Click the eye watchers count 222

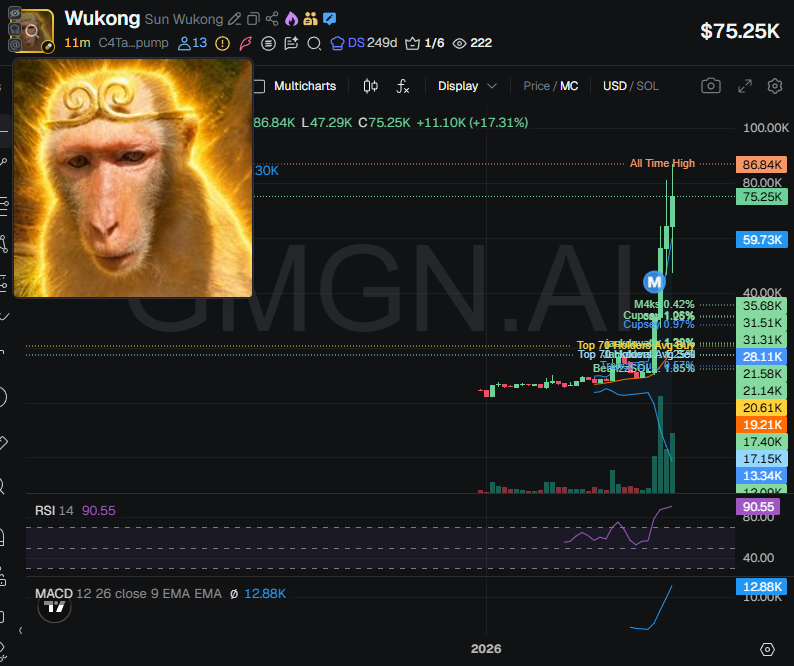click(x=472, y=43)
